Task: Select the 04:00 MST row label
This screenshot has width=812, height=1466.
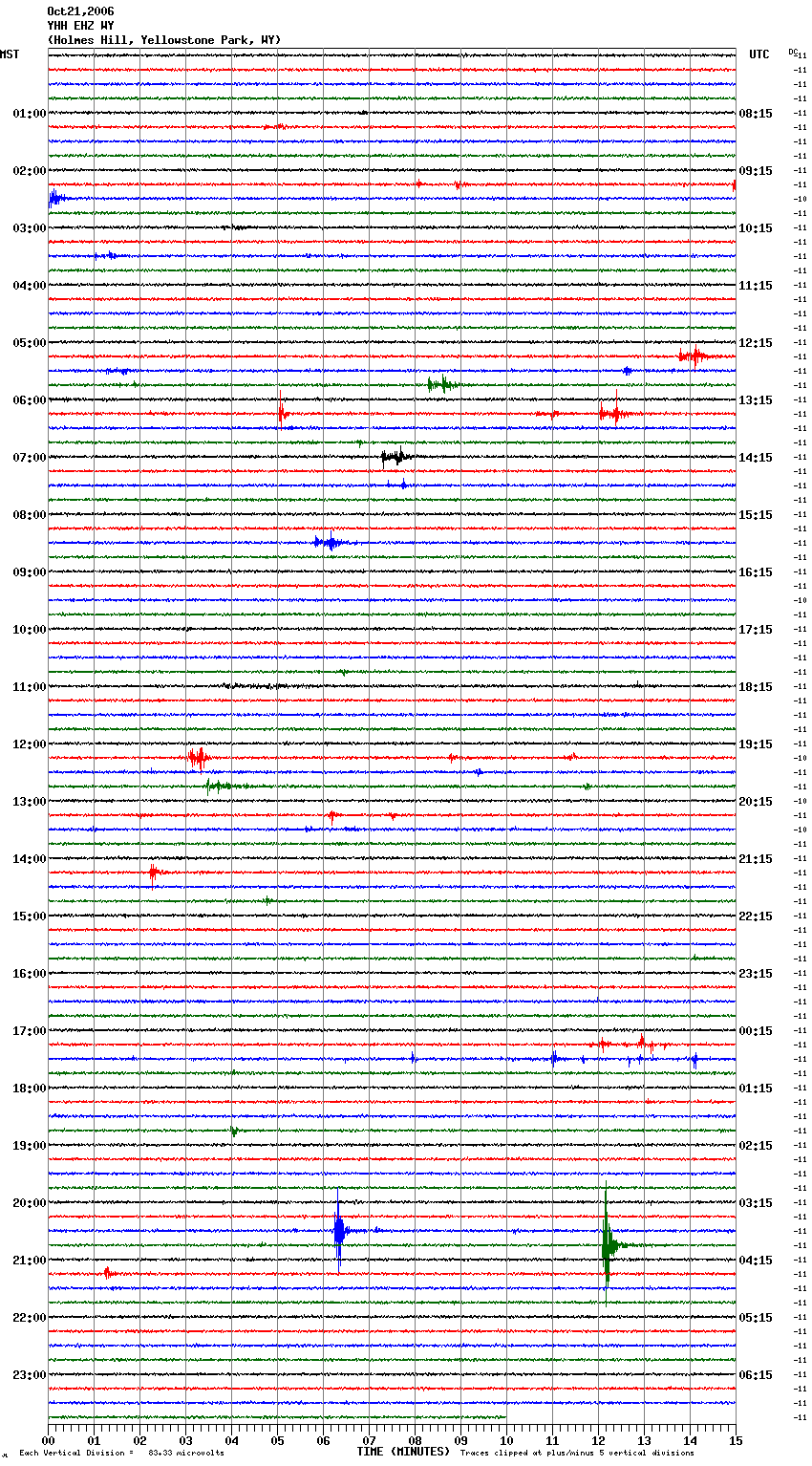Action: [30, 286]
